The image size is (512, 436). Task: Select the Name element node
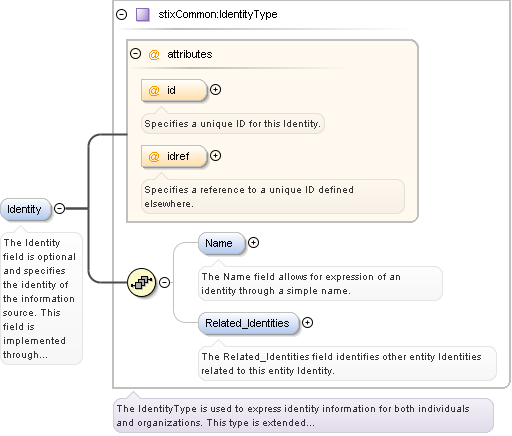tap(222, 243)
